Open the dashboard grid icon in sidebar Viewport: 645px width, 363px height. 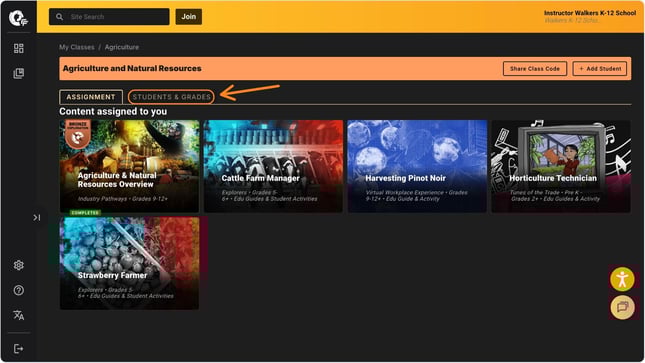coord(19,49)
